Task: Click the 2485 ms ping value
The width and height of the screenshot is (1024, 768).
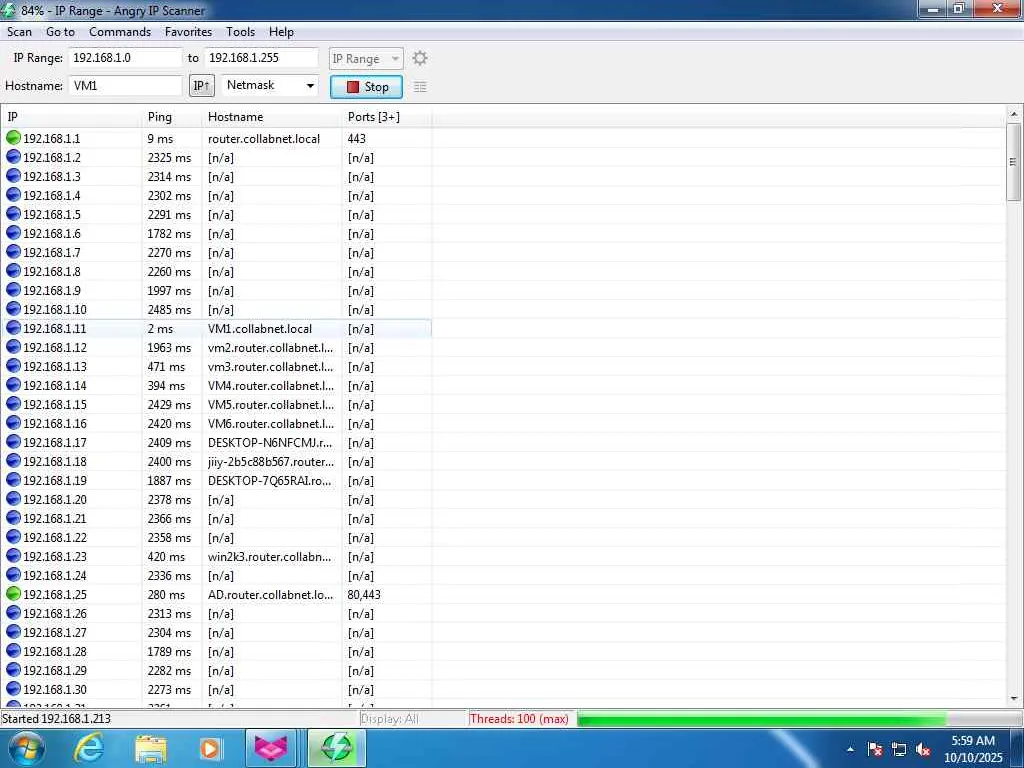Action: (x=169, y=310)
